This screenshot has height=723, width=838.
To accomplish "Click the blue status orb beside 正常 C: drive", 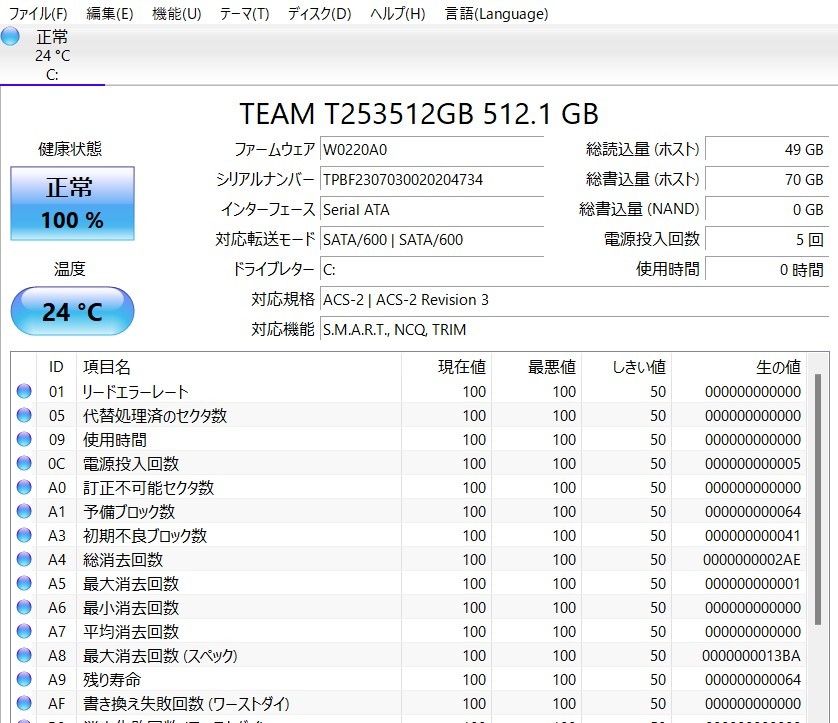I will coord(10,36).
